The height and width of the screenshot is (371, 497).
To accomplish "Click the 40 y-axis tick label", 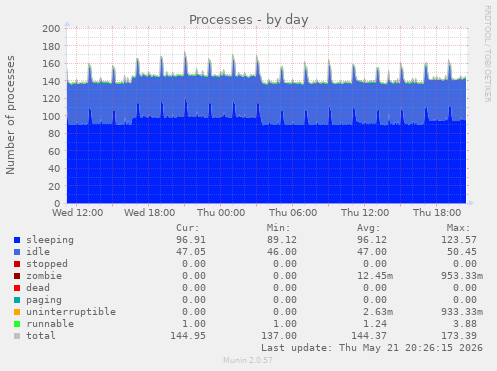I will pos(54,169).
